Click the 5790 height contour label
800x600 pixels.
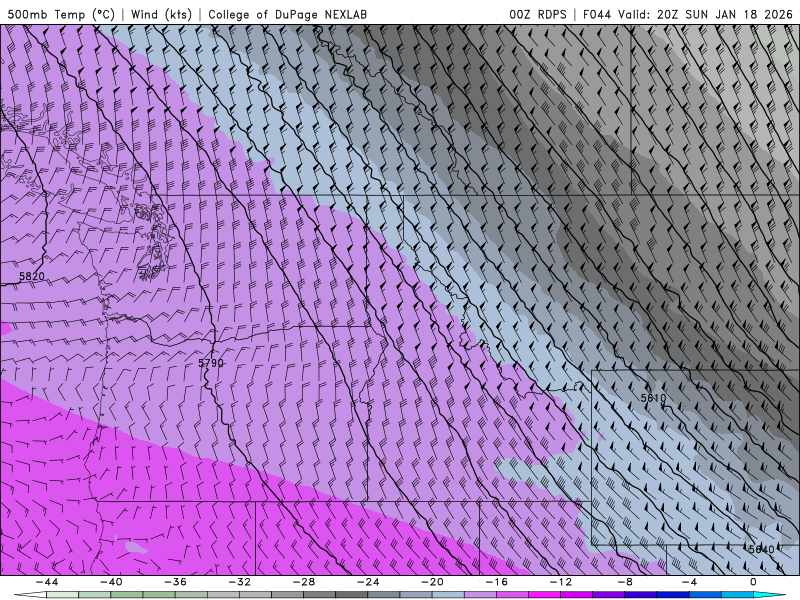(x=211, y=363)
